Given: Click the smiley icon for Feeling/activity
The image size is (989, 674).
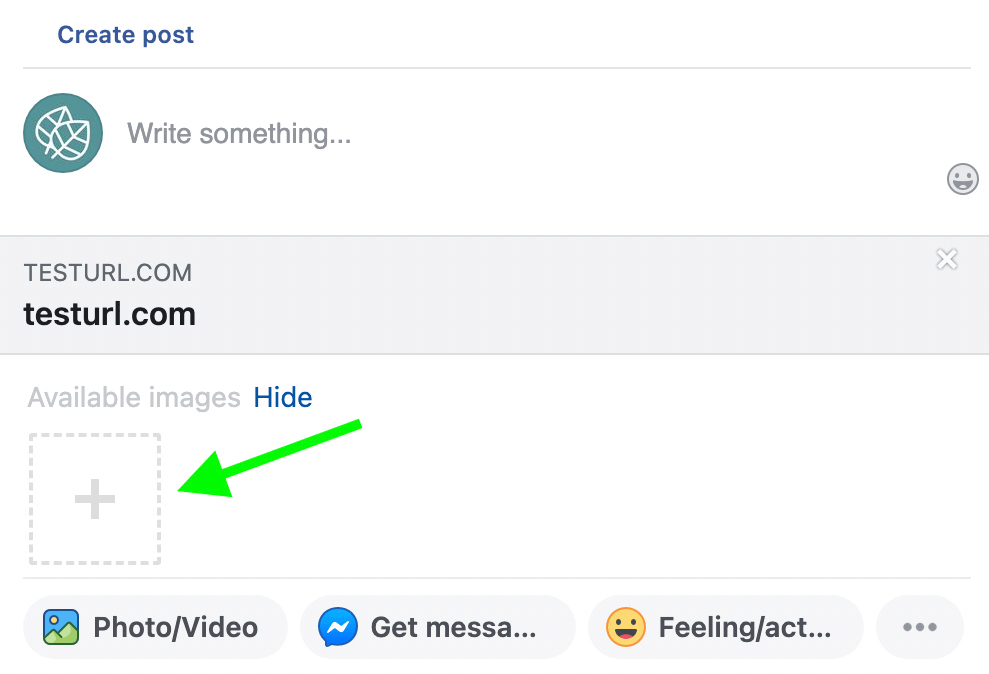Looking at the screenshot, I should [625, 627].
